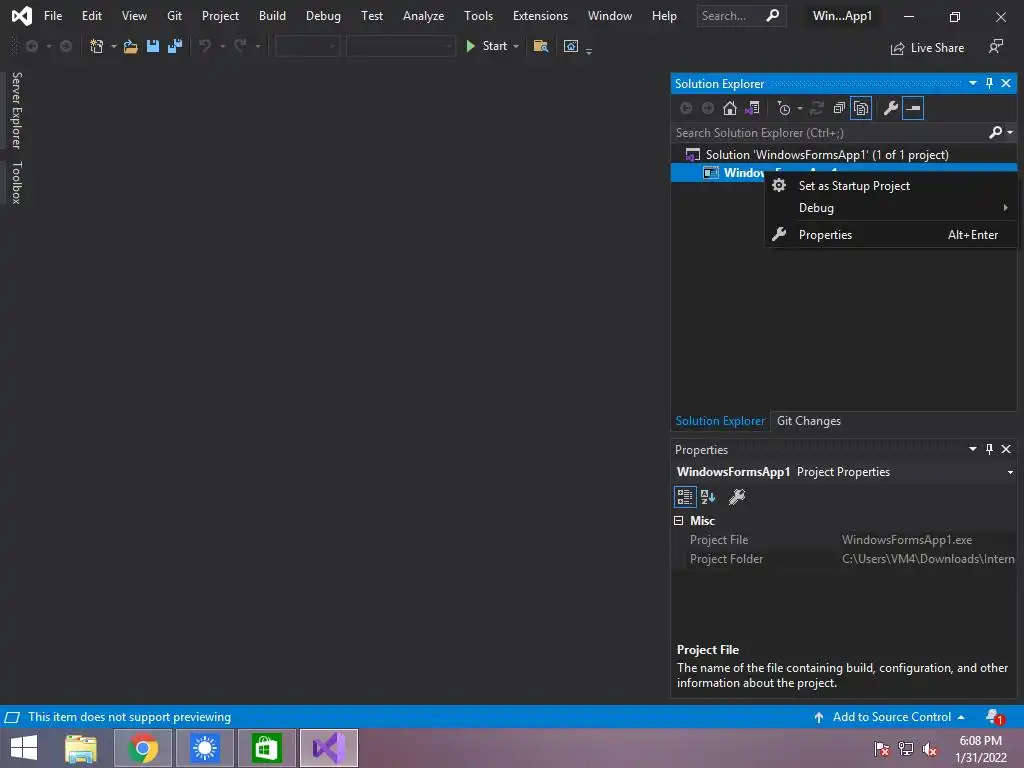
Task: Click the Alphabetical sort icon in Properties
Action: tap(708, 497)
